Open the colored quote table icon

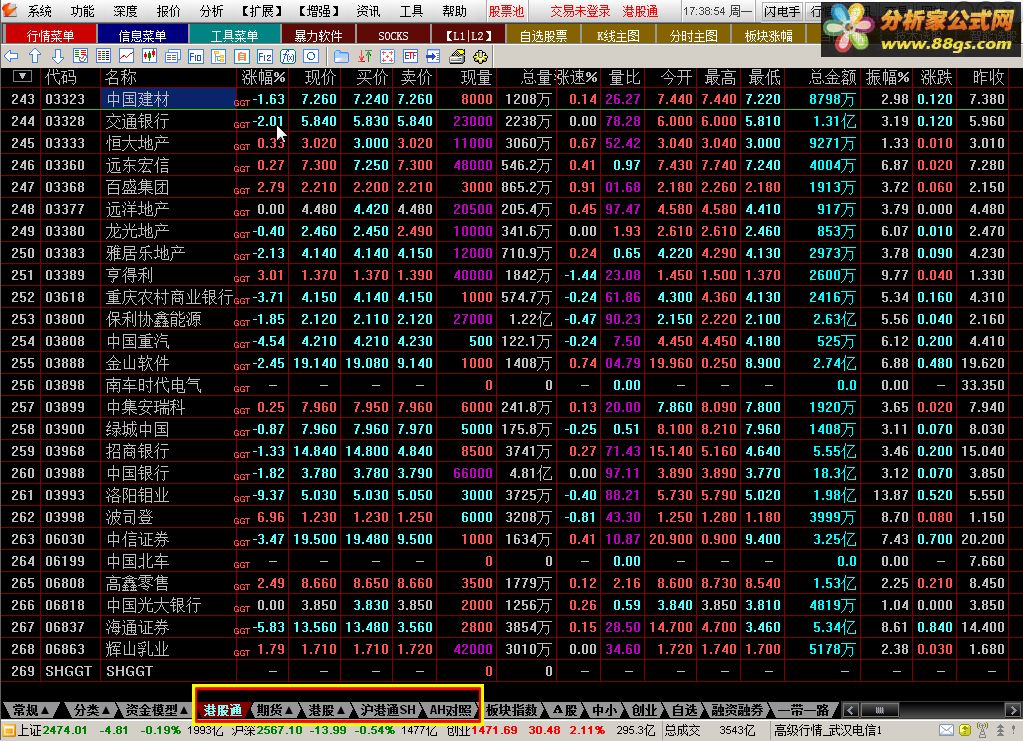[x=103, y=56]
